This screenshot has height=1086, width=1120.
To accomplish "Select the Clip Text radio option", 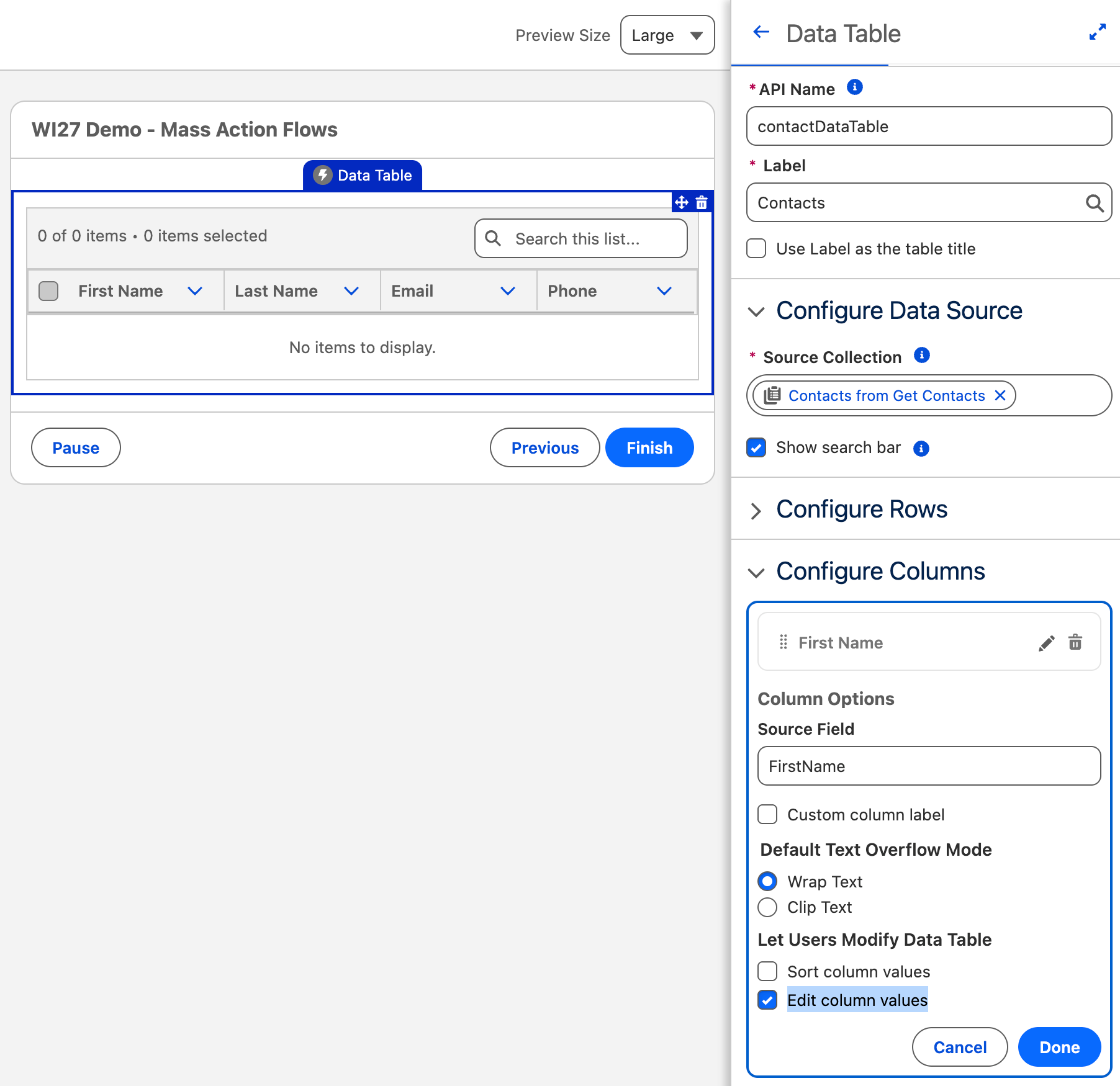I will (767, 907).
